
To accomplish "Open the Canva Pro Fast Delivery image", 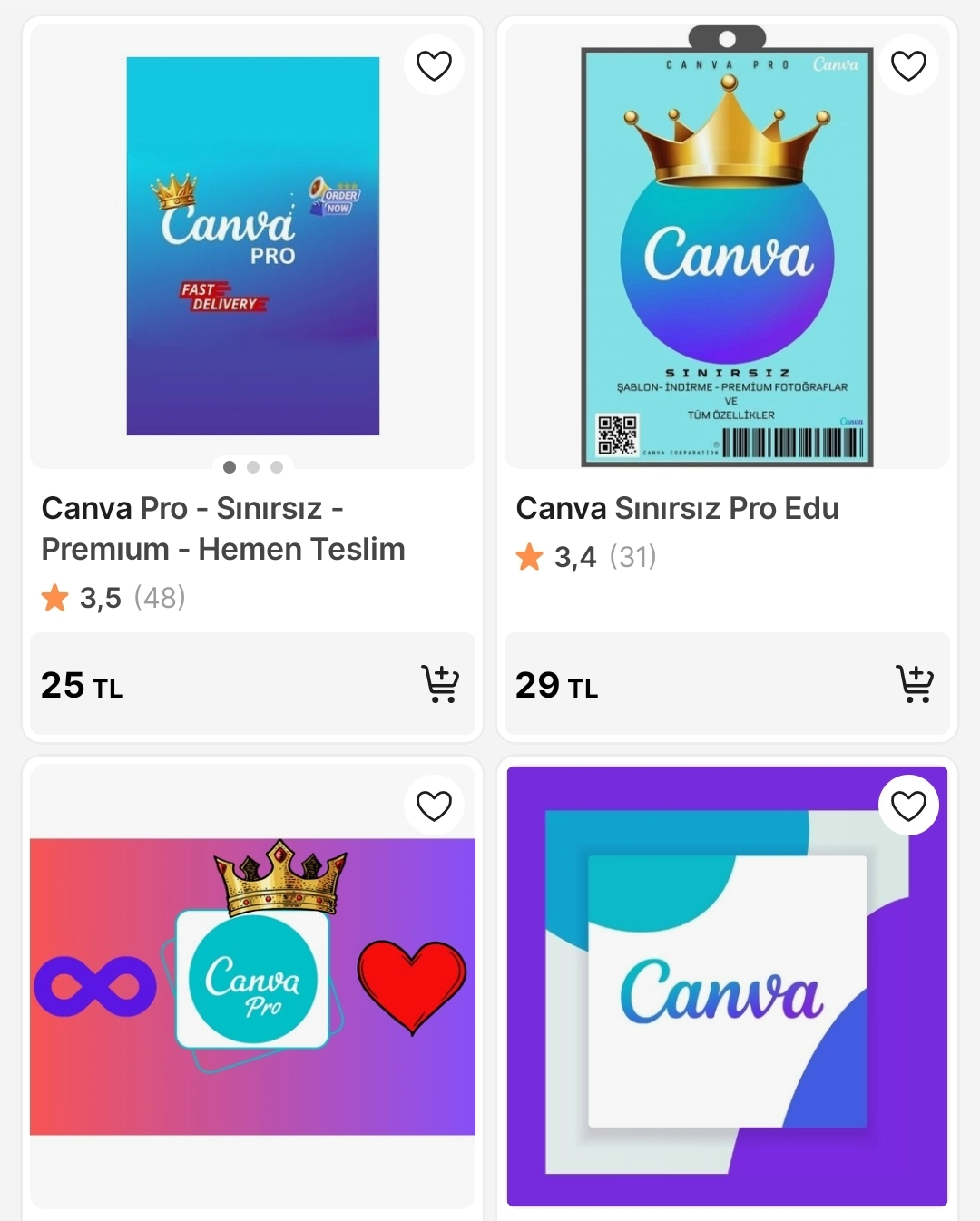I will point(253,246).
